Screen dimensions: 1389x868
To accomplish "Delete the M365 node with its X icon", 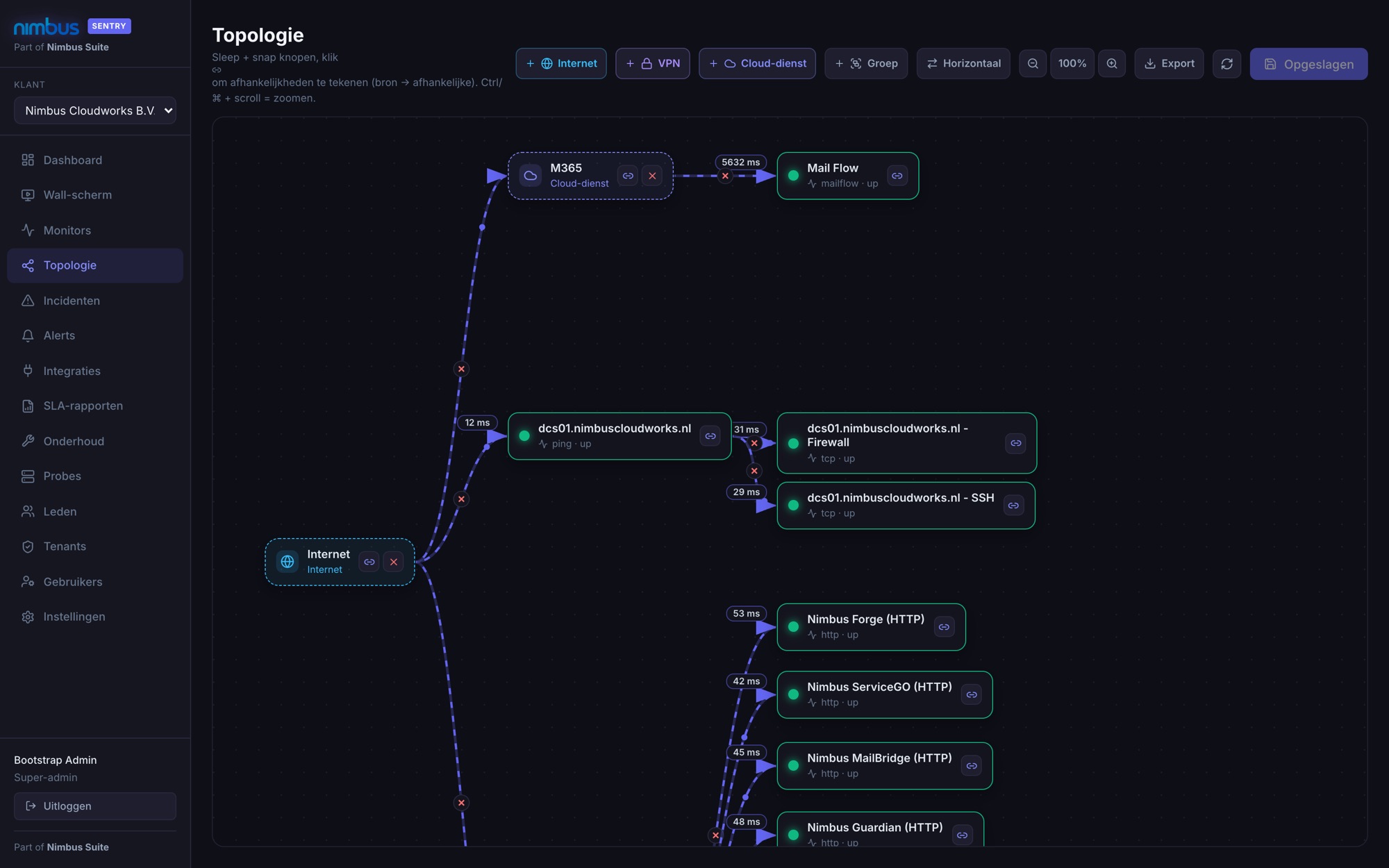I will (652, 176).
